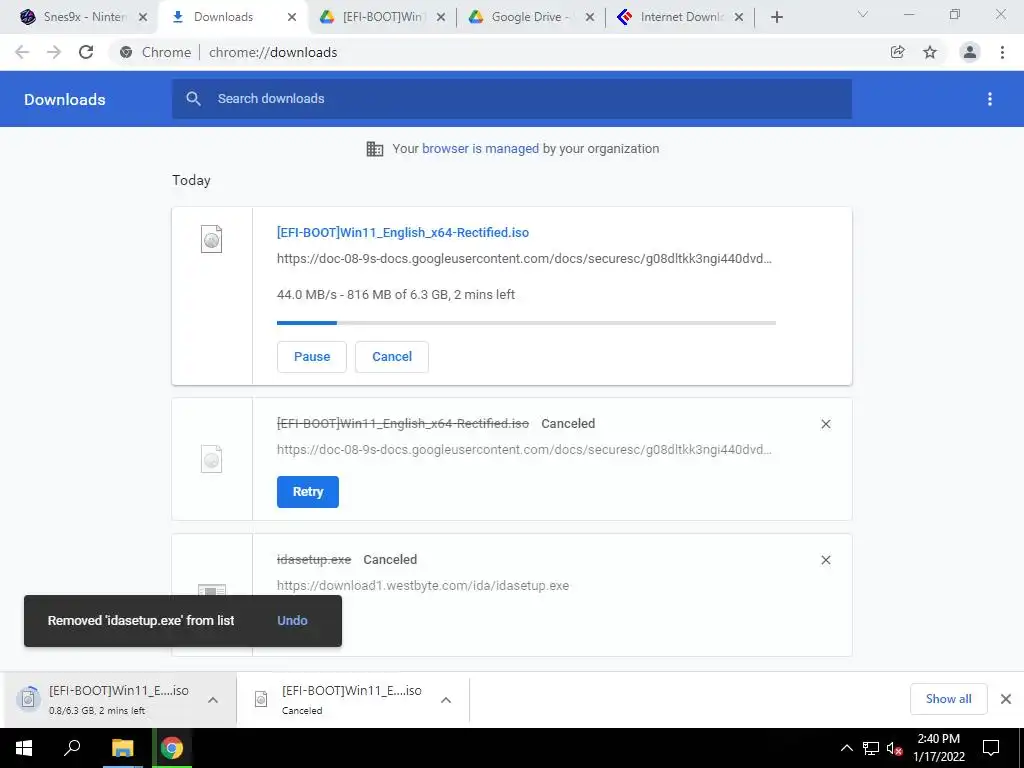Open Windows taskbar search
Image resolution: width=1024 pixels, height=768 pixels.
[72, 748]
